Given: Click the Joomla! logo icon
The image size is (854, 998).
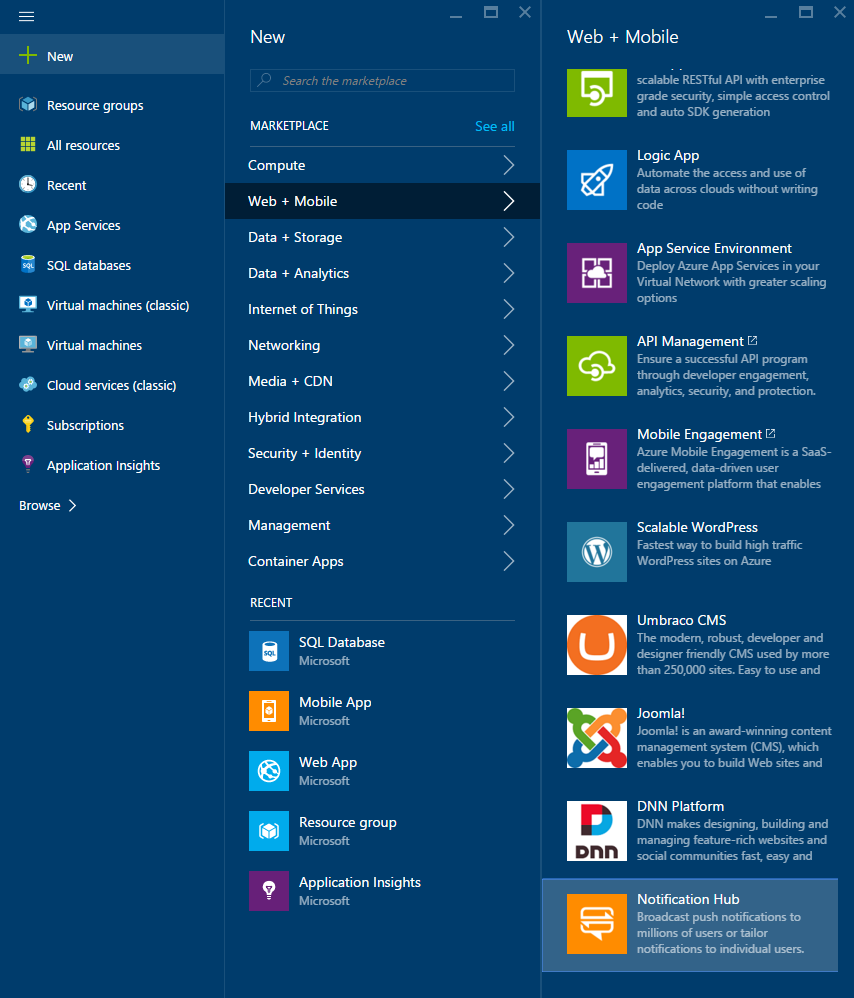Looking at the screenshot, I should point(597,738).
